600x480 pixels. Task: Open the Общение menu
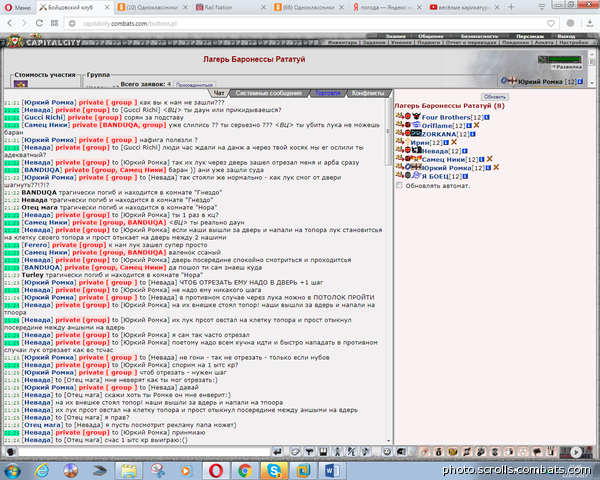(x=430, y=36)
